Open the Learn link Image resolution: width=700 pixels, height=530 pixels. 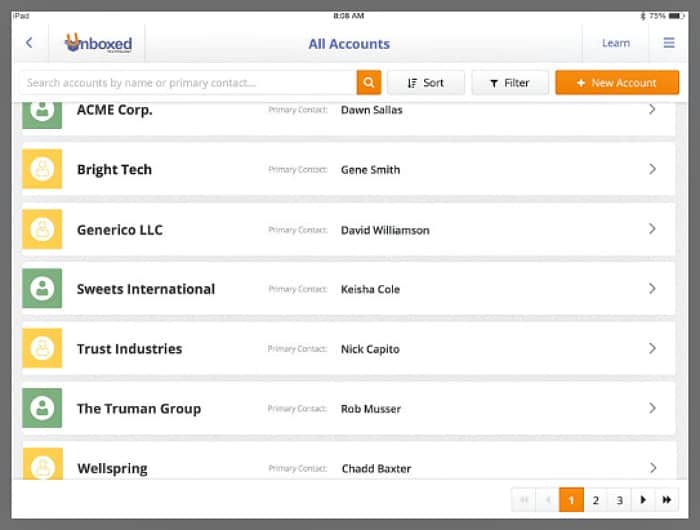pyautogui.click(x=616, y=43)
